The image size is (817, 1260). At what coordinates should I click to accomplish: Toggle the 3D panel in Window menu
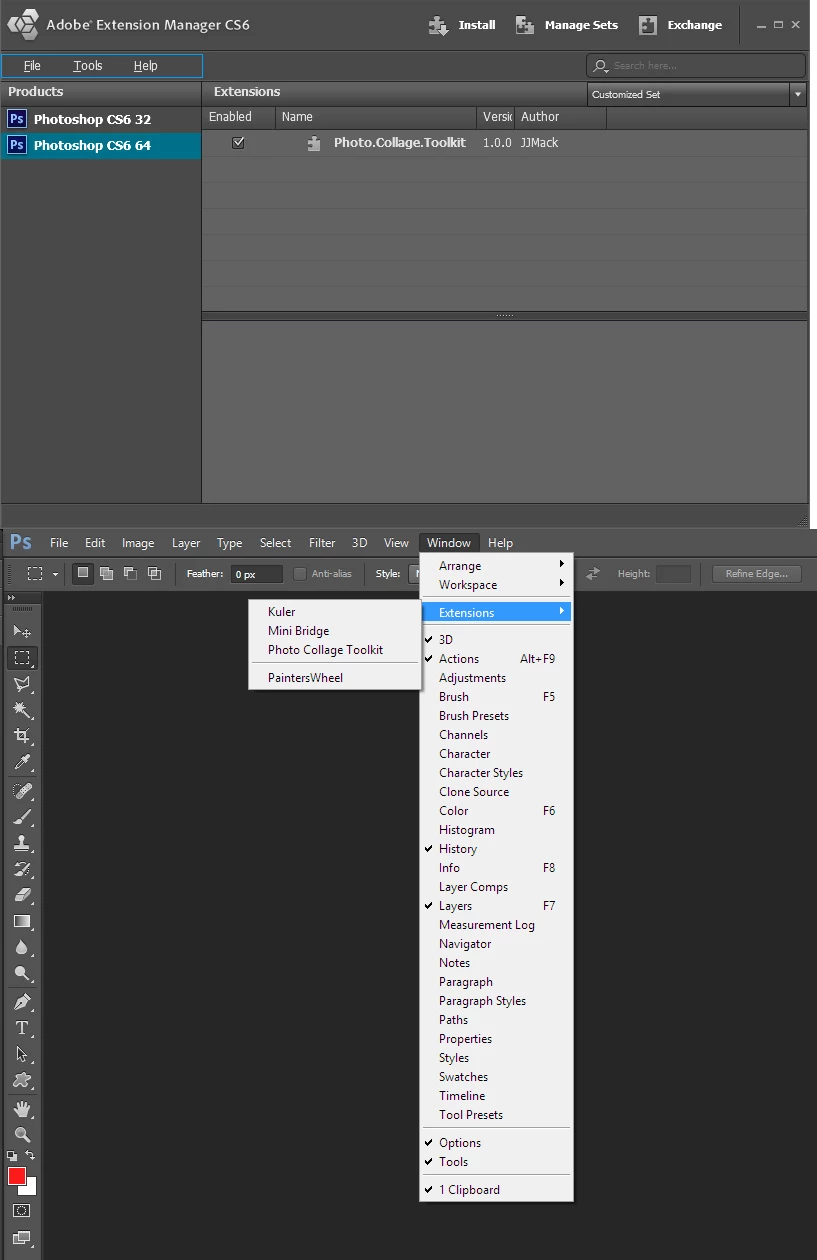point(495,640)
